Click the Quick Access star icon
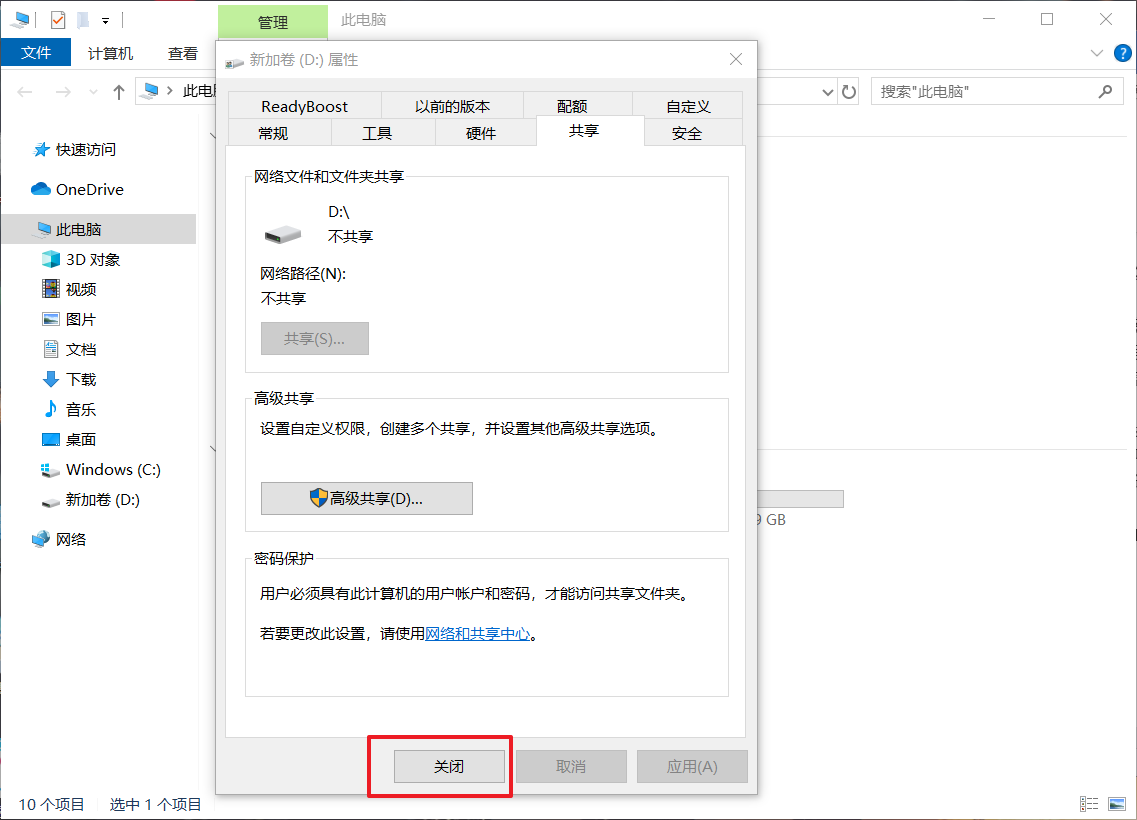This screenshot has width=1137, height=820. (x=41, y=150)
